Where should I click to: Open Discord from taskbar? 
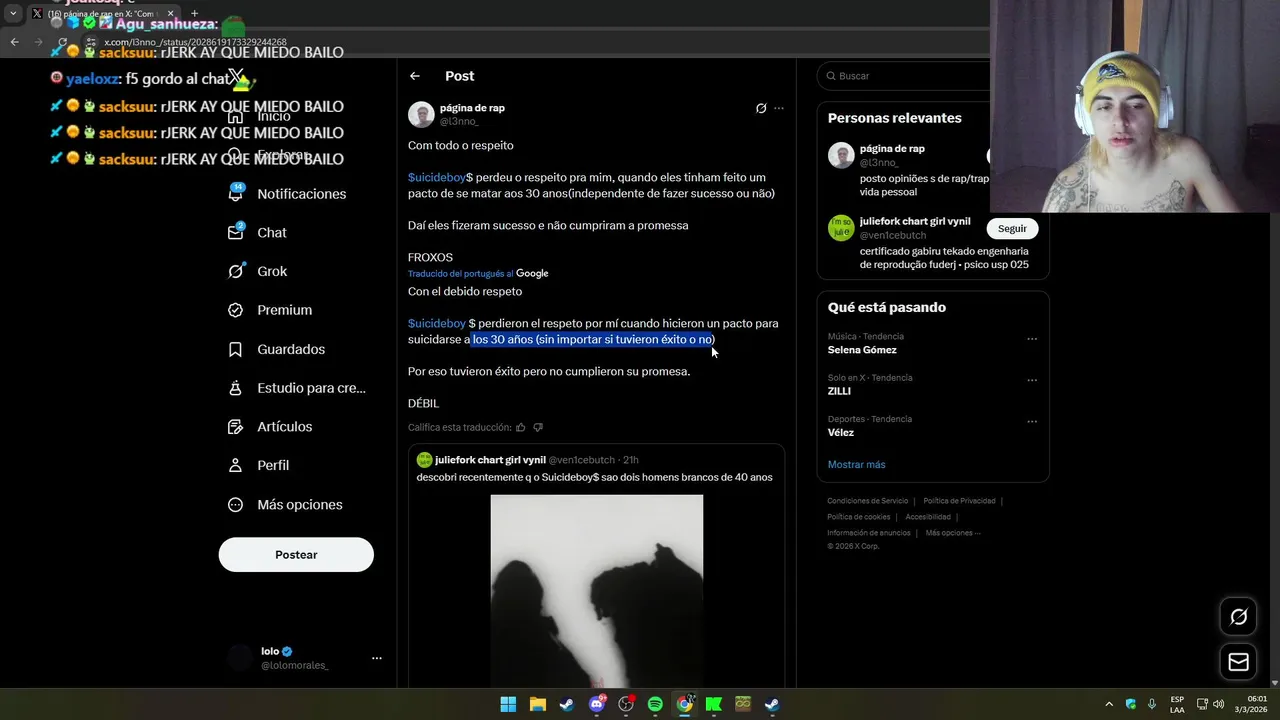pos(597,704)
